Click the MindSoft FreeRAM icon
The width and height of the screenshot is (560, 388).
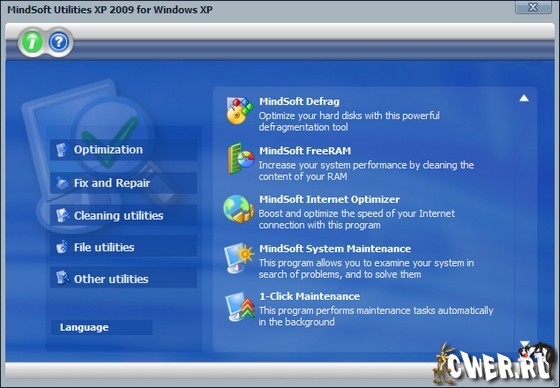click(240, 159)
